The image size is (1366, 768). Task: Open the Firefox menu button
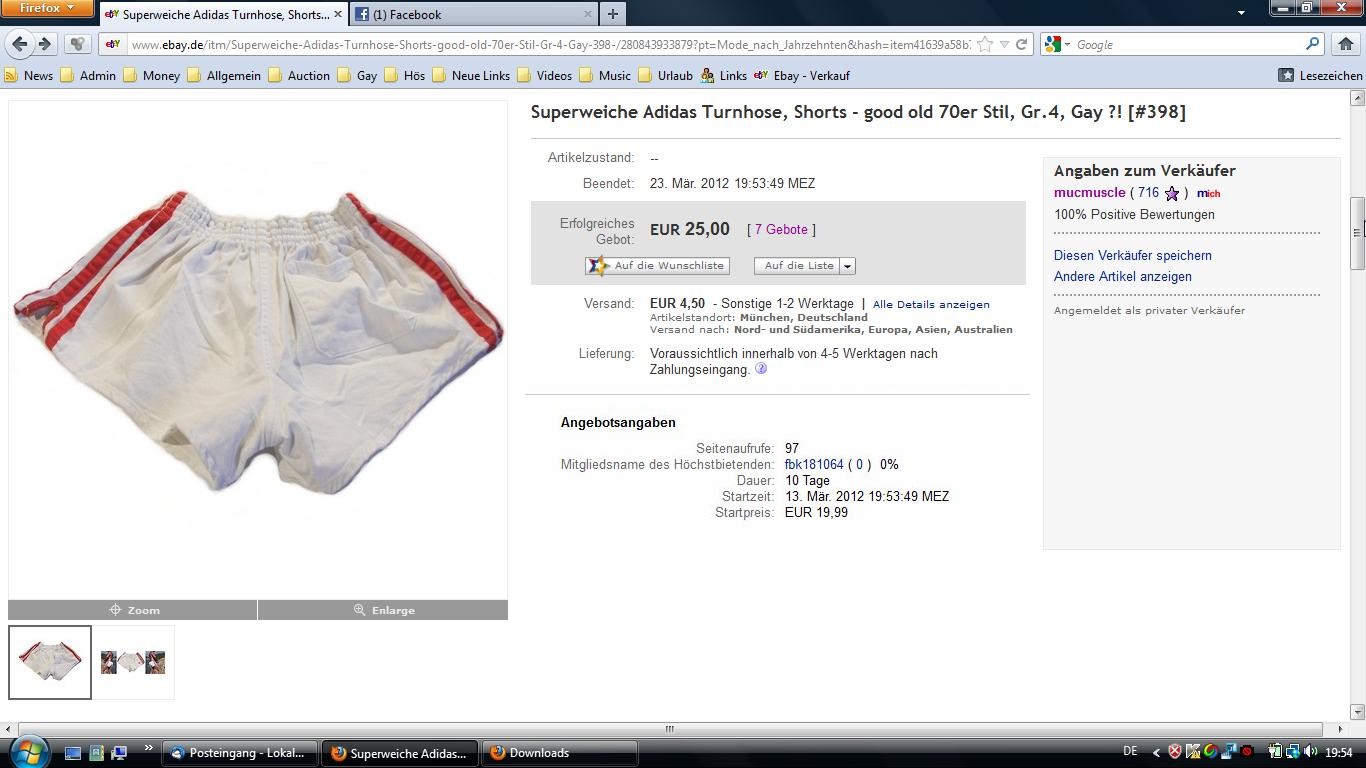[x=47, y=8]
